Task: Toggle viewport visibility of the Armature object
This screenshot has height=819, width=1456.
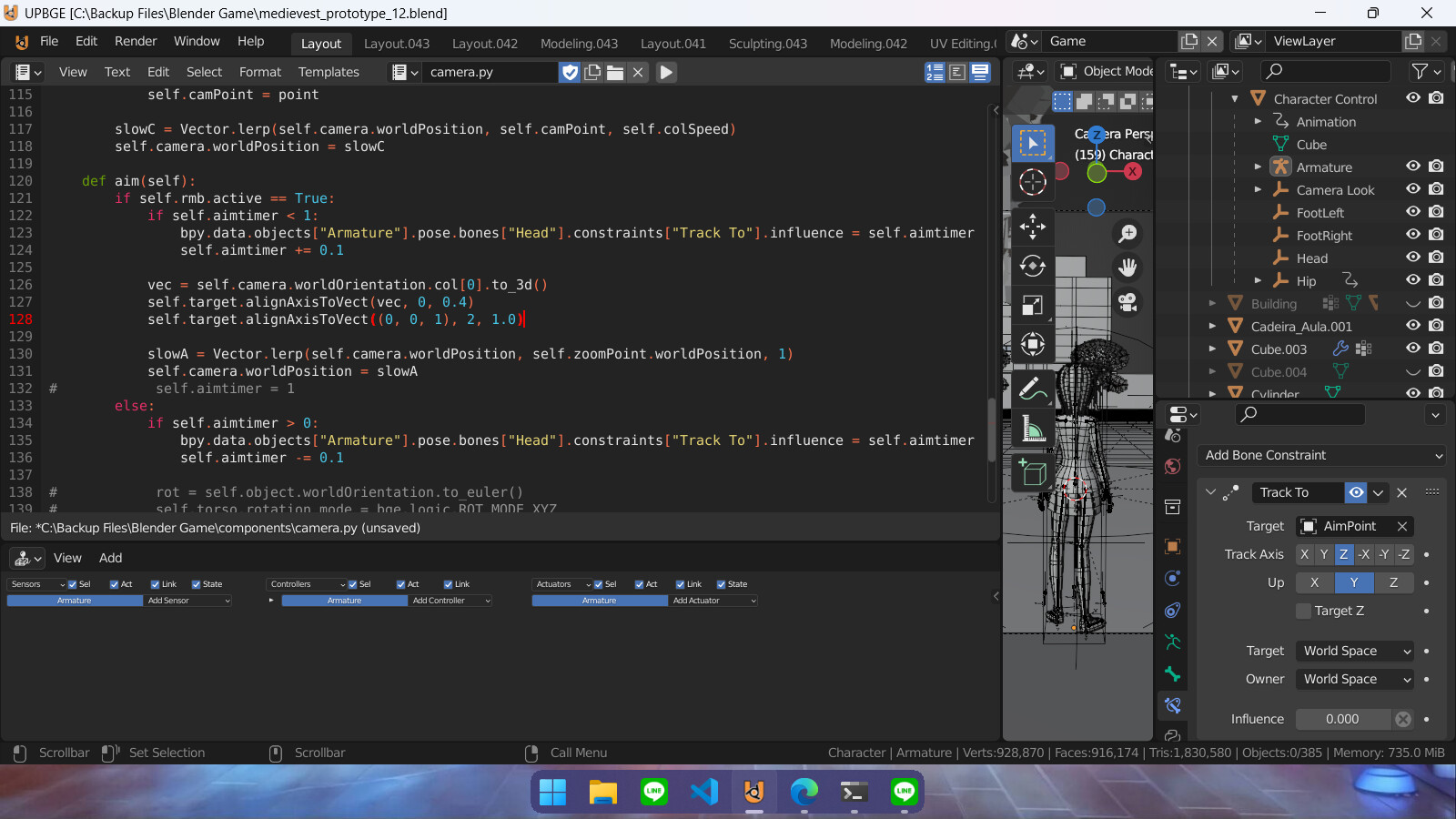Action: pyautogui.click(x=1413, y=167)
